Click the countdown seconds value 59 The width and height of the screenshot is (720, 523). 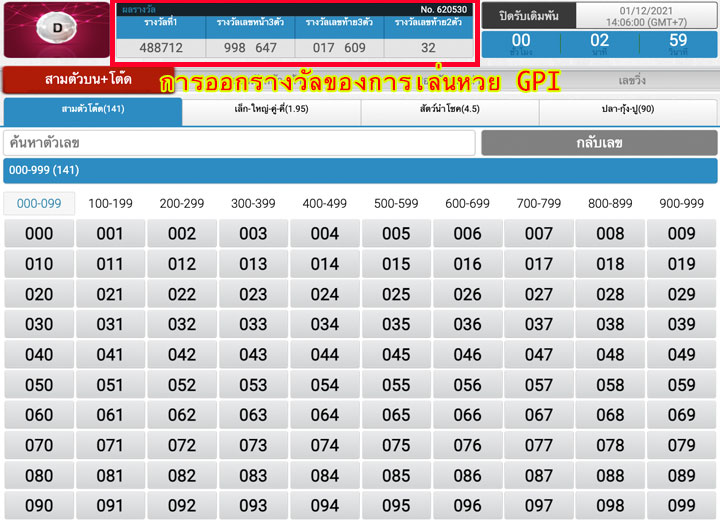[x=678, y=40]
